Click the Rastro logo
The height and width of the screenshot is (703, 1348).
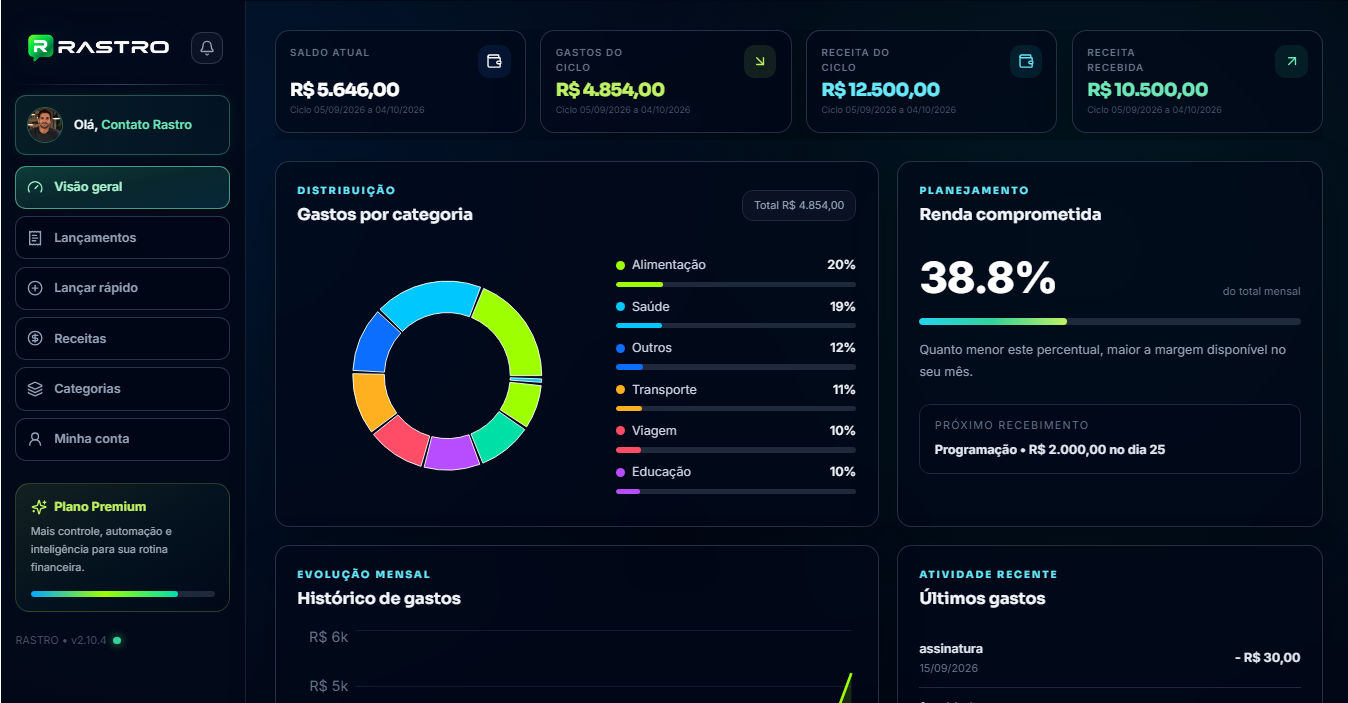(98, 47)
